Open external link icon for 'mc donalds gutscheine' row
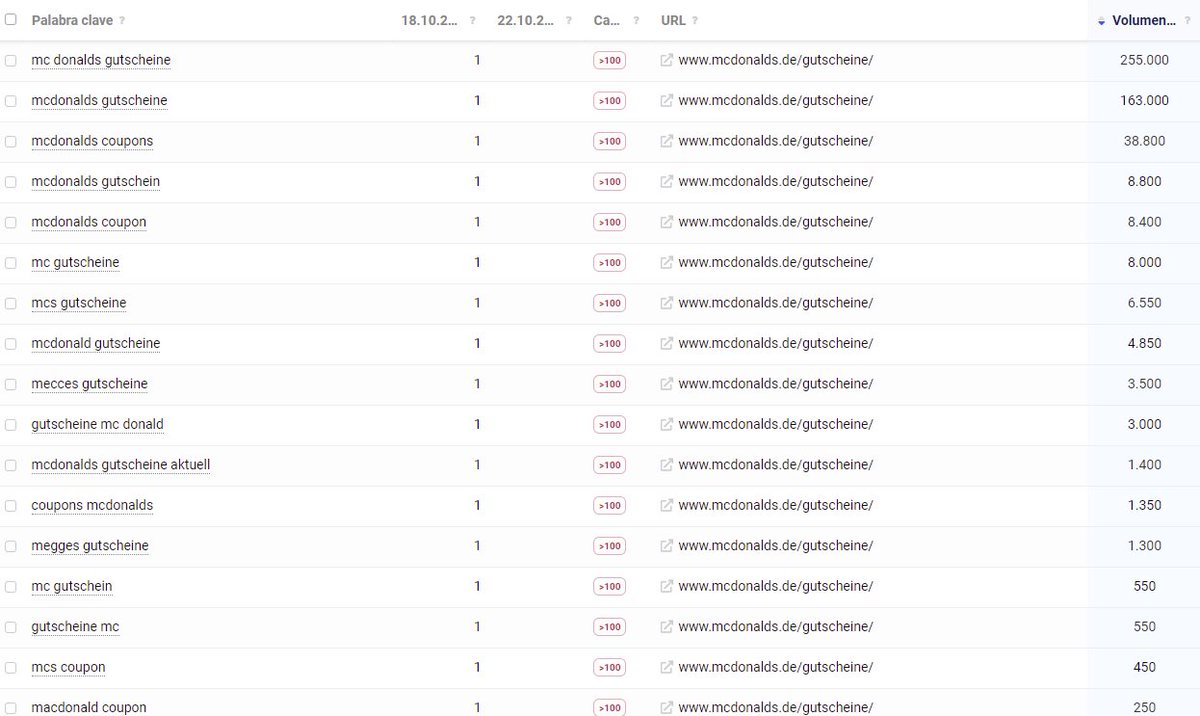The height and width of the screenshot is (716, 1200). coord(667,60)
